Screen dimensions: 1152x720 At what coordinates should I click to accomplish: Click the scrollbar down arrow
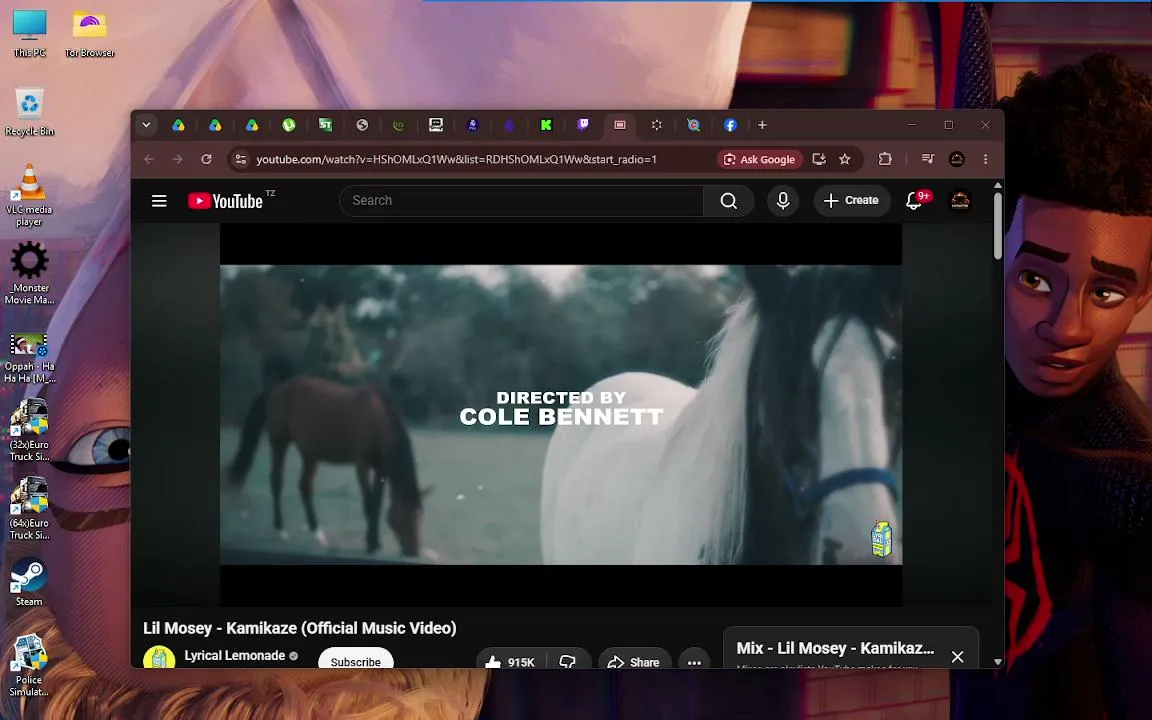pyautogui.click(x=997, y=661)
